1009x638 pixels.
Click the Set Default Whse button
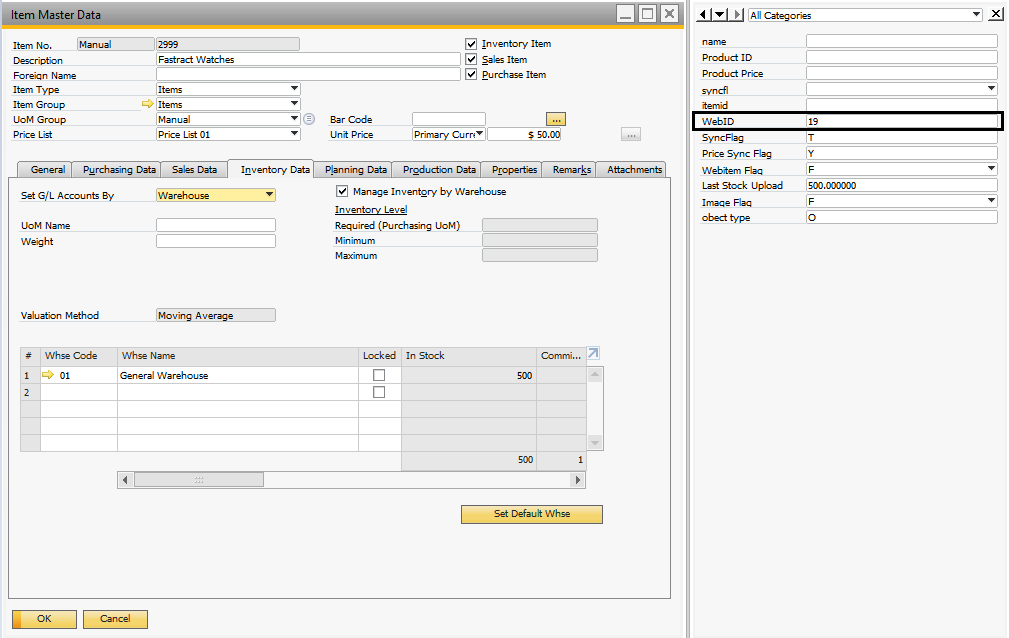[531, 514]
